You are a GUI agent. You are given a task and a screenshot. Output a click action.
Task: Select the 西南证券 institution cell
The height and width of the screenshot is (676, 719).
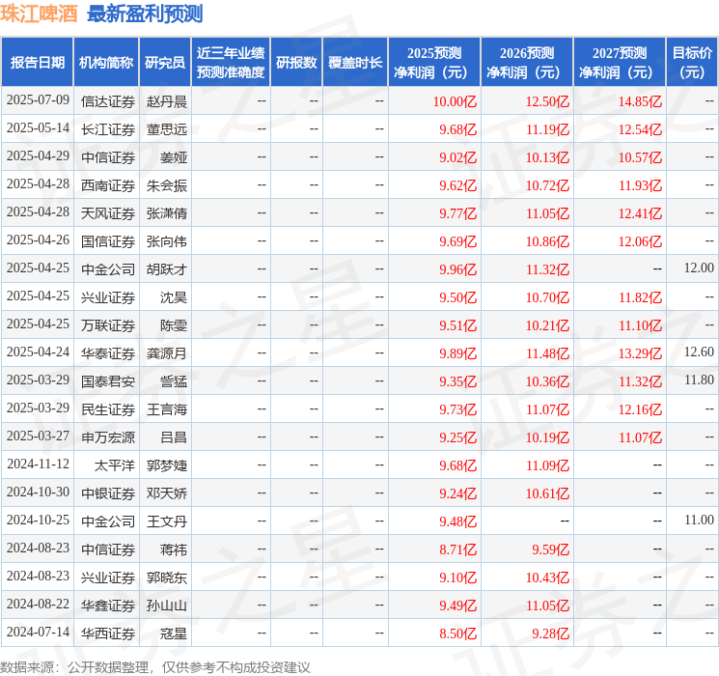pyautogui.click(x=108, y=185)
